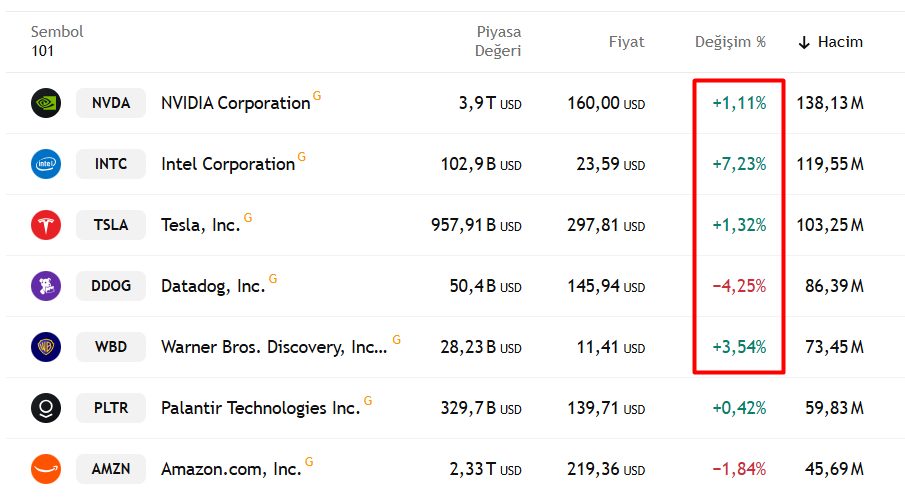
Task: Click the descending sort arrow beside Hacim
Action: click(804, 42)
